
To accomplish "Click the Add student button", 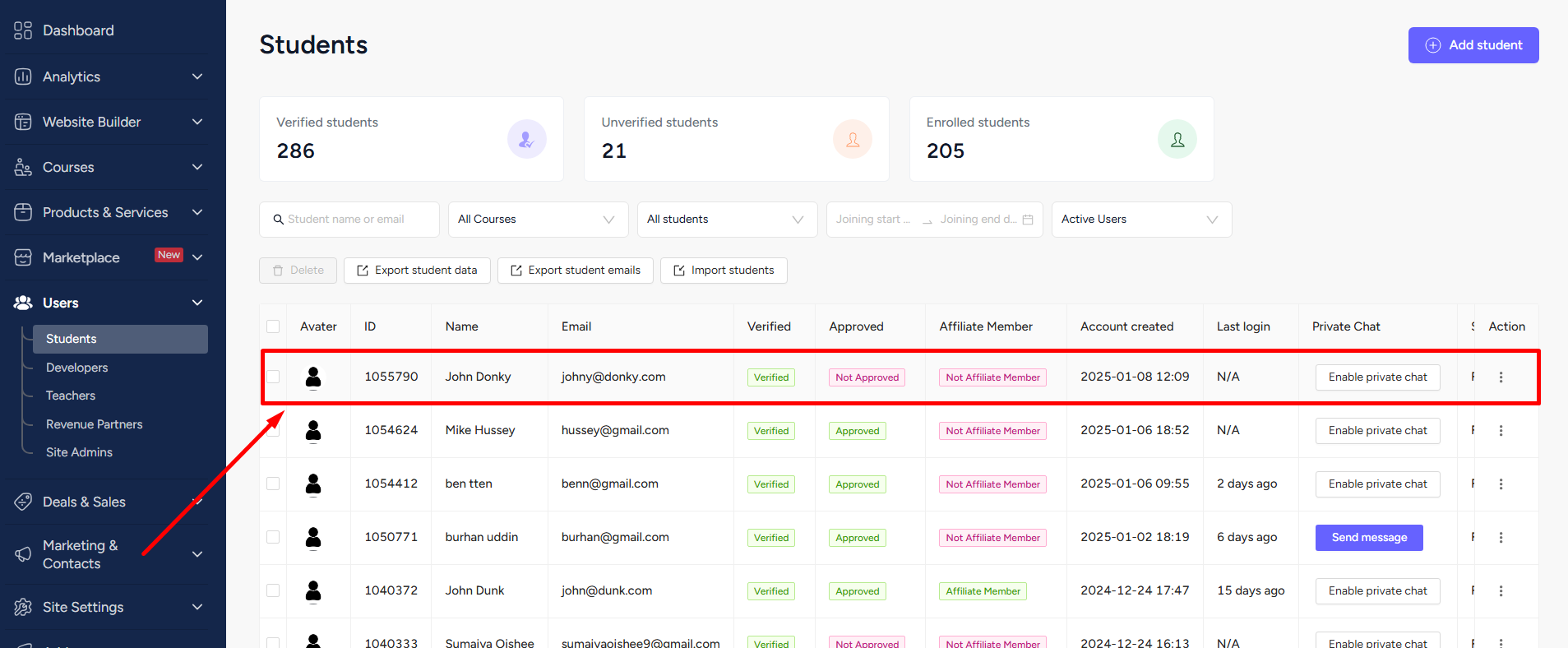I will 1473,45.
